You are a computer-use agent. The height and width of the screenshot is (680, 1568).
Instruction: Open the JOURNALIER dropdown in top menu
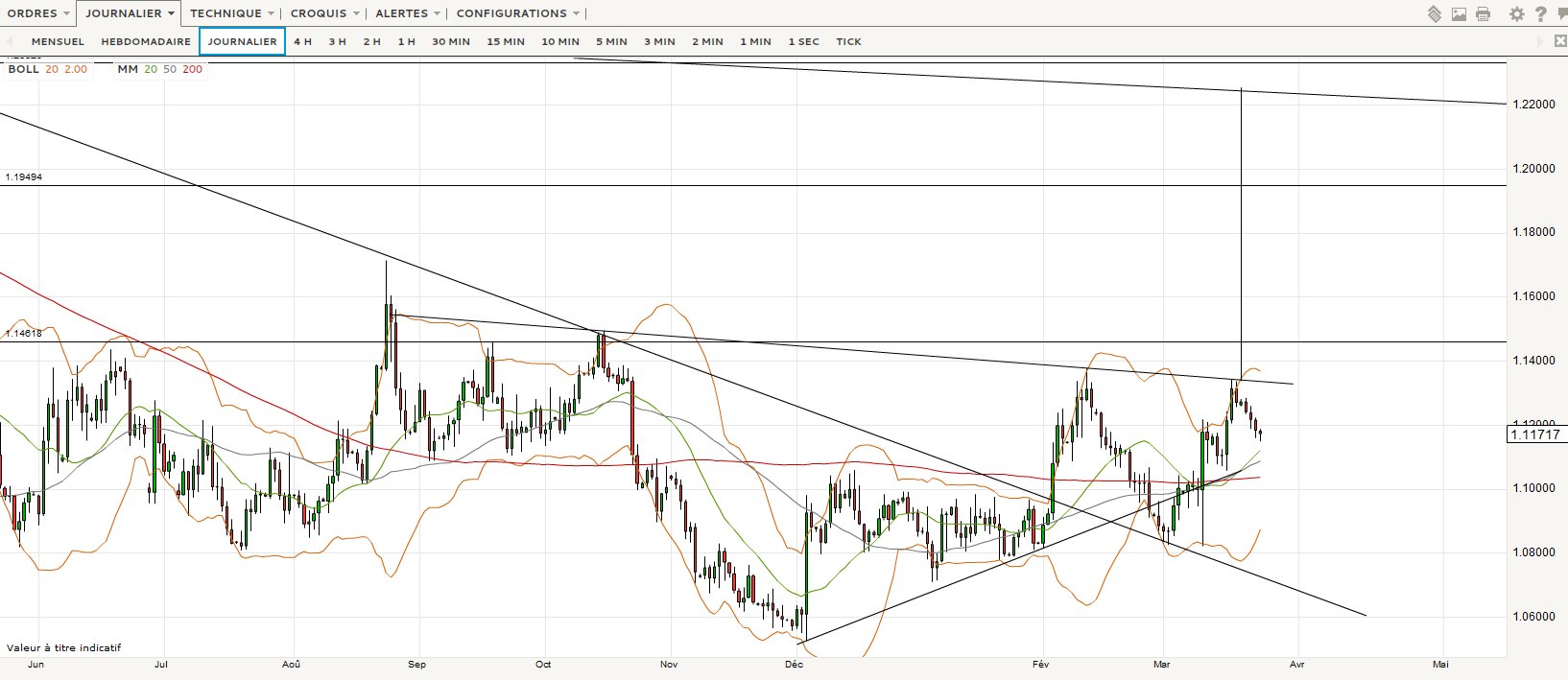[130, 13]
